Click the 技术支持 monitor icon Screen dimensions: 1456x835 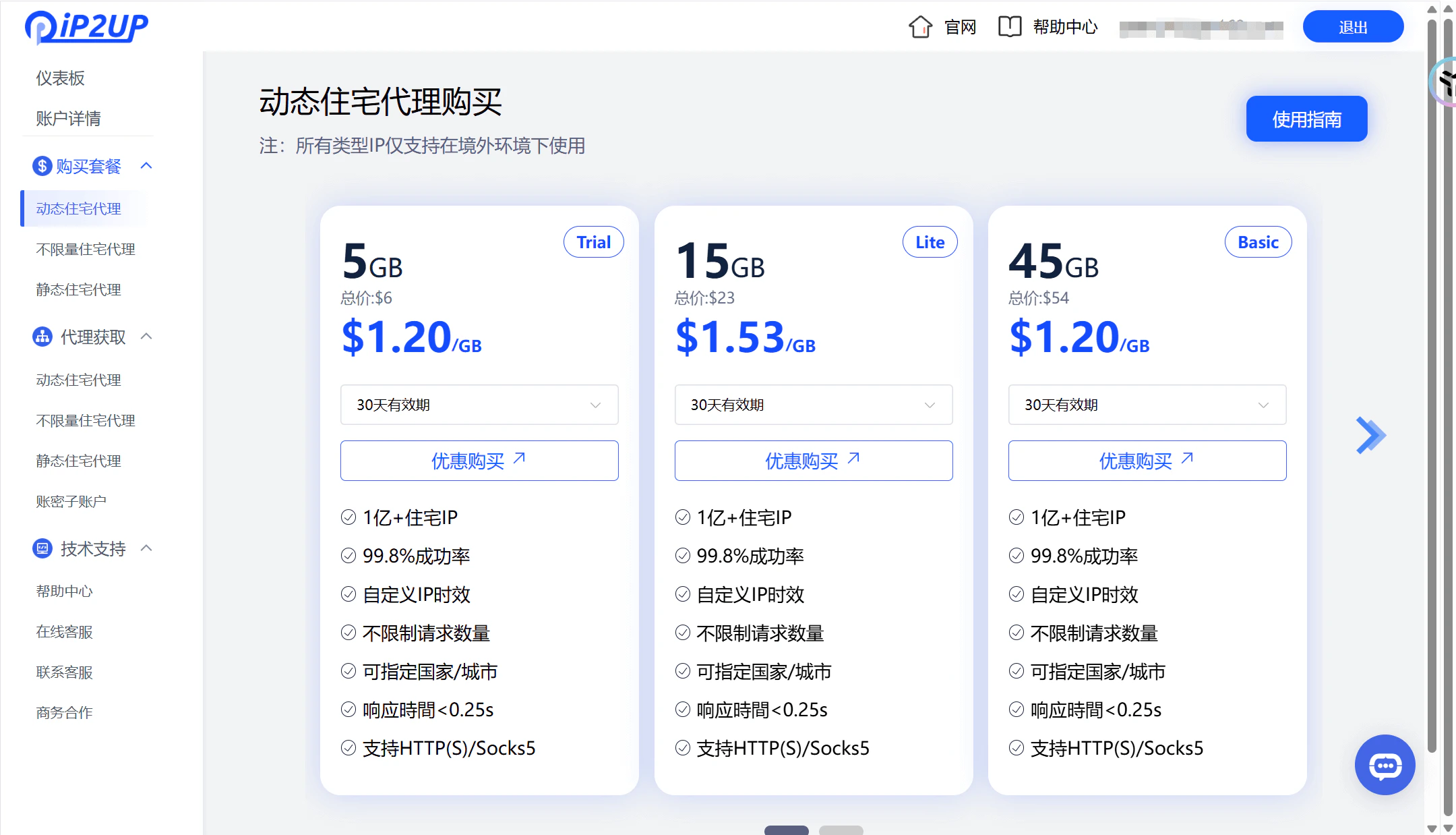[42, 548]
